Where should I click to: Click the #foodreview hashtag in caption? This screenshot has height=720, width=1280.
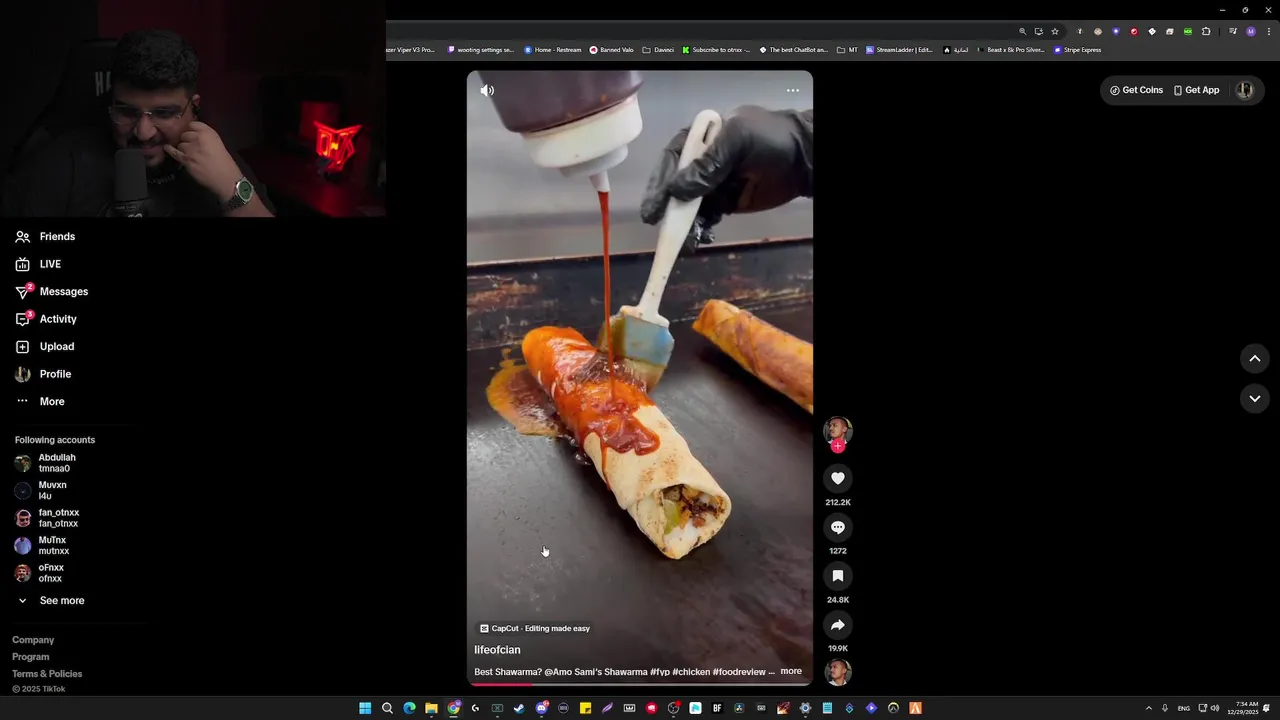(739, 672)
